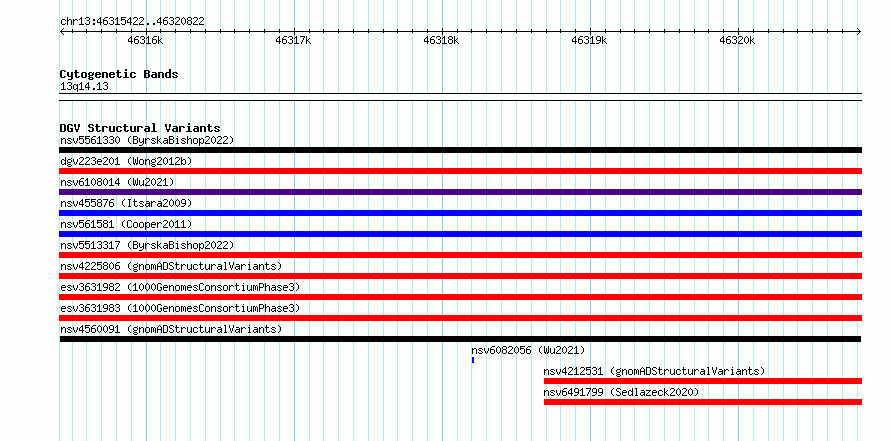Open dgv223e201 (Wong2012b) variant label
This screenshot has width=890, height=441.
(126, 161)
